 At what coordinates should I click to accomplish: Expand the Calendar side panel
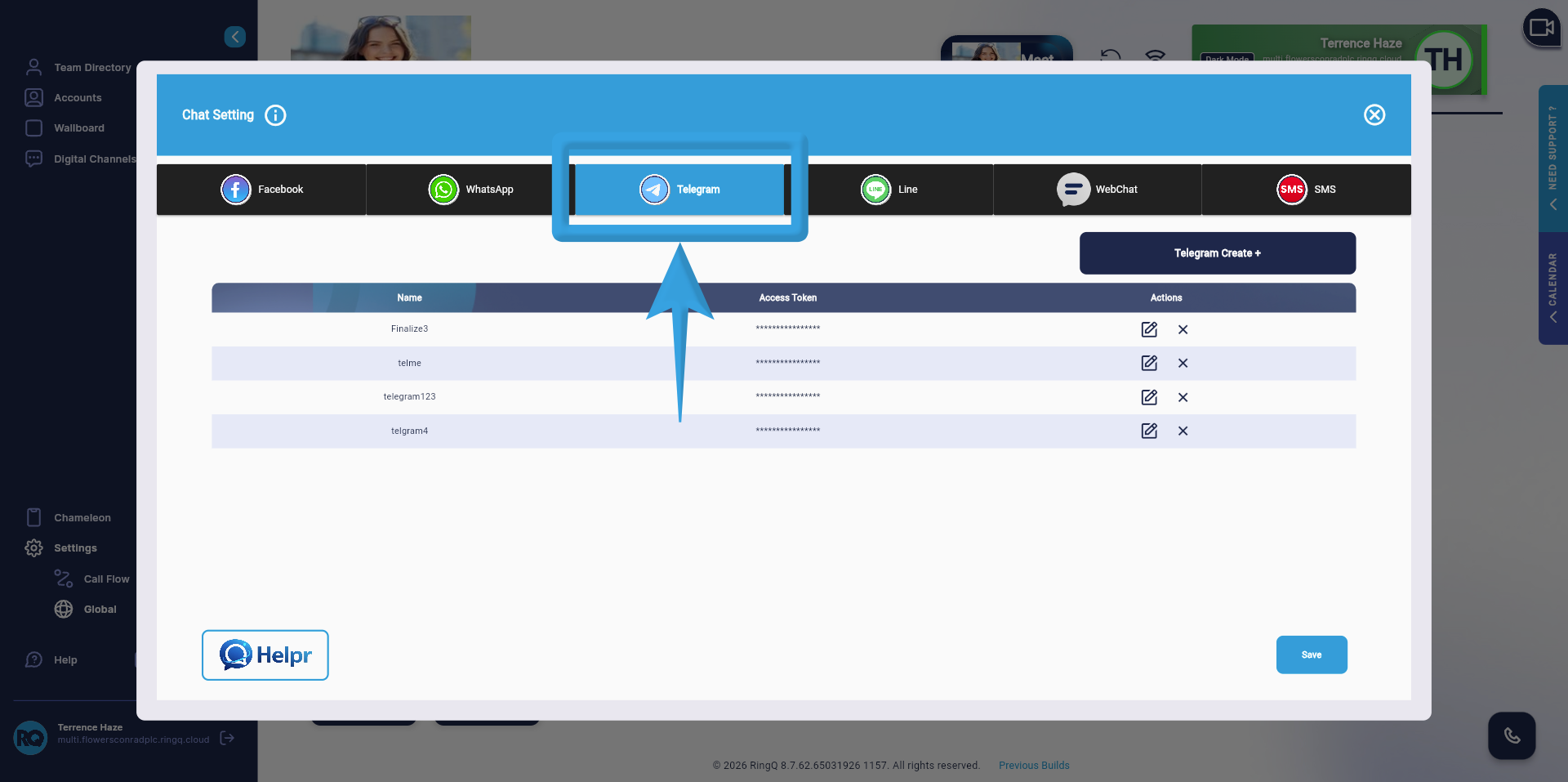1552,286
